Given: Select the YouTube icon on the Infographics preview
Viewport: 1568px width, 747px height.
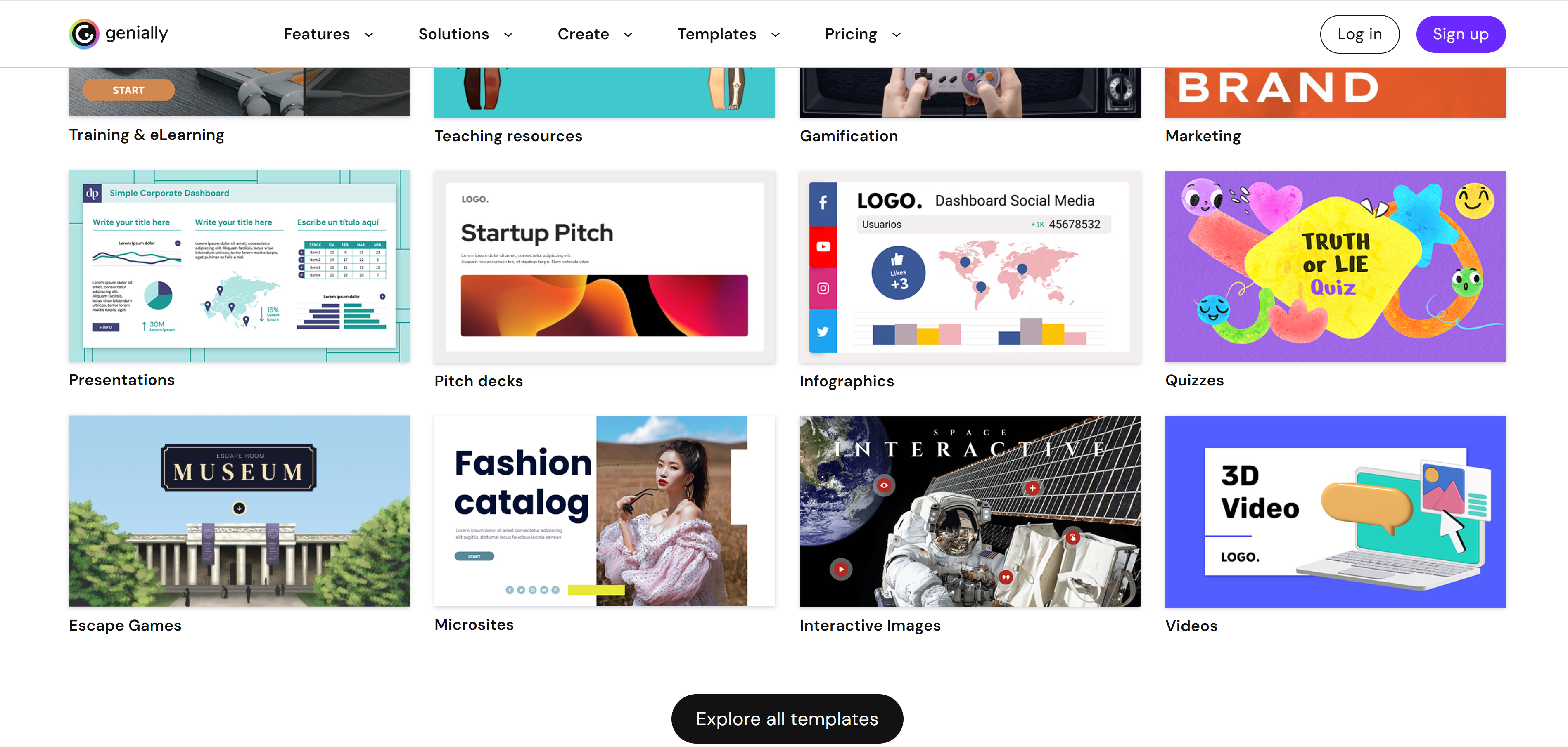Looking at the screenshot, I should 823,246.
